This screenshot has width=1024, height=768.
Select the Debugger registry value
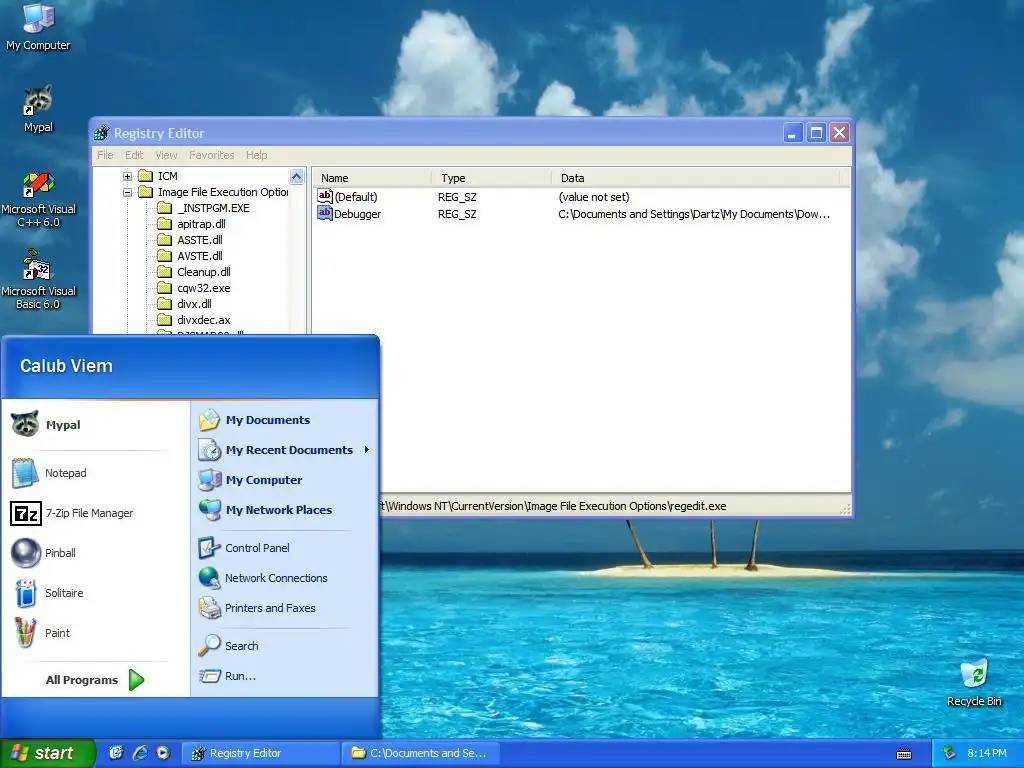pos(349,214)
